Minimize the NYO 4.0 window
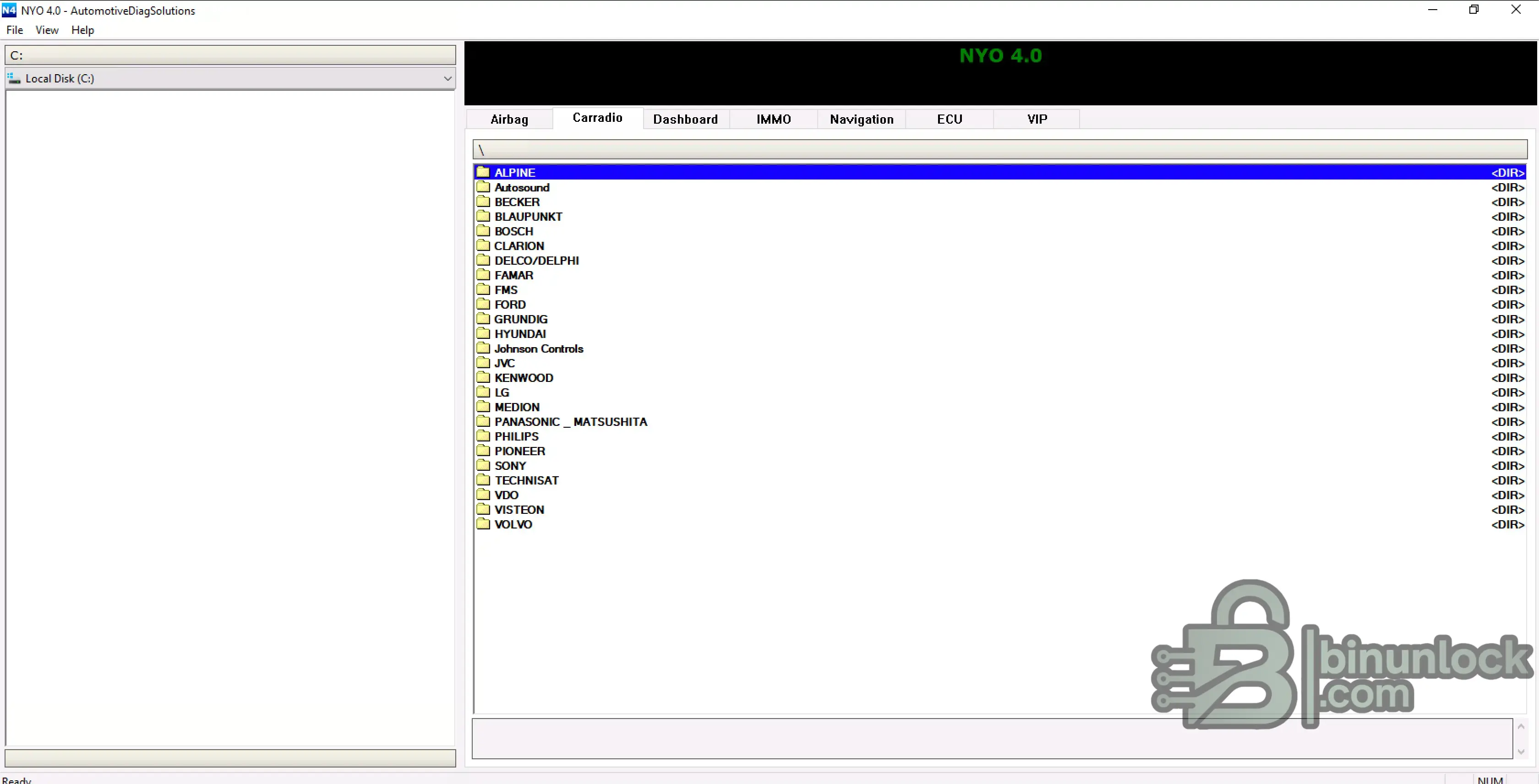Viewport: 1539px width, 784px height. click(x=1432, y=10)
